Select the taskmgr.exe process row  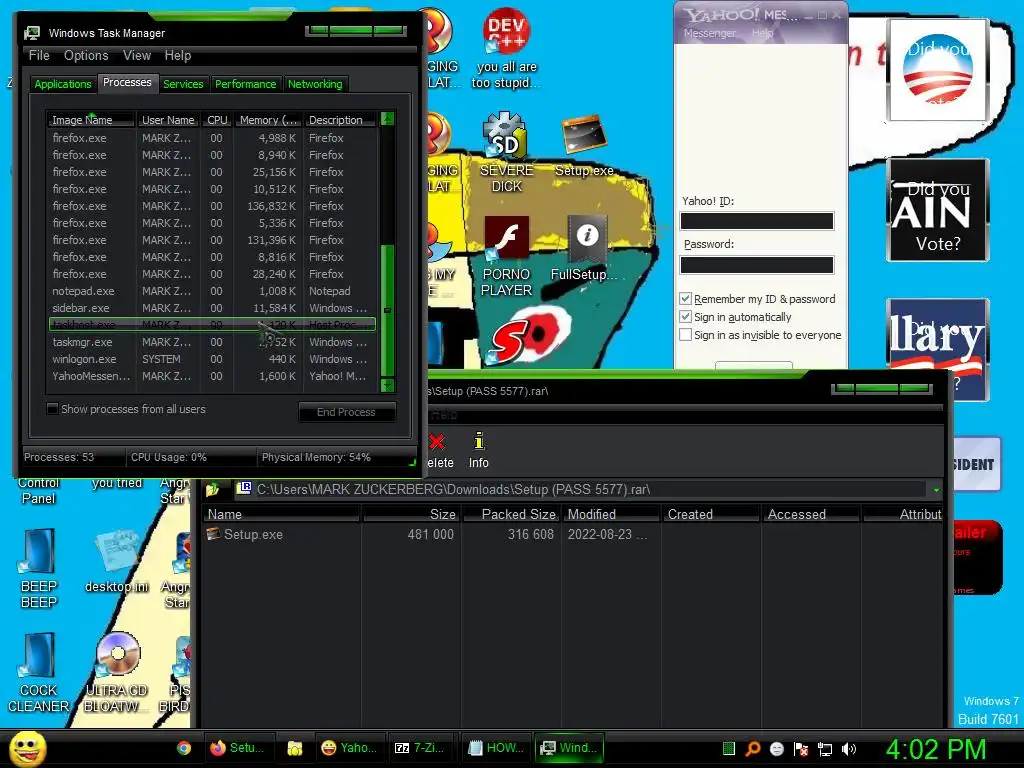coord(212,342)
